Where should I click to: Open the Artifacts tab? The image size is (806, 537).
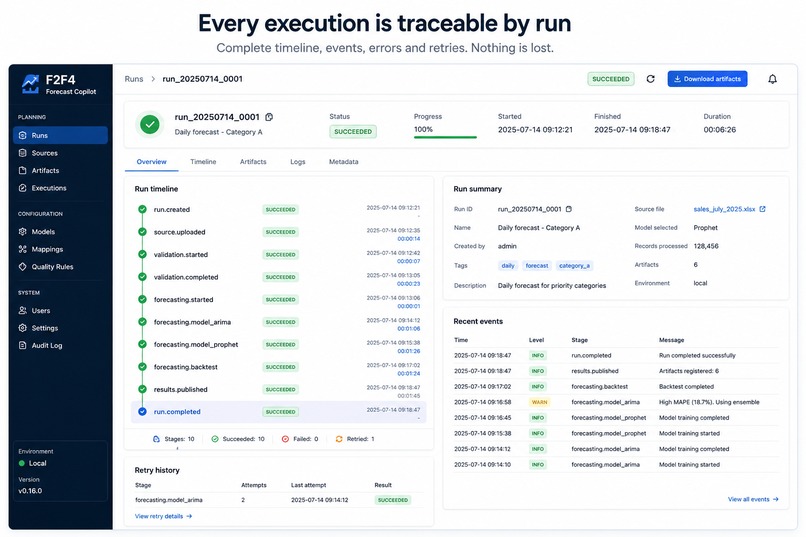pyautogui.click(x=253, y=162)
